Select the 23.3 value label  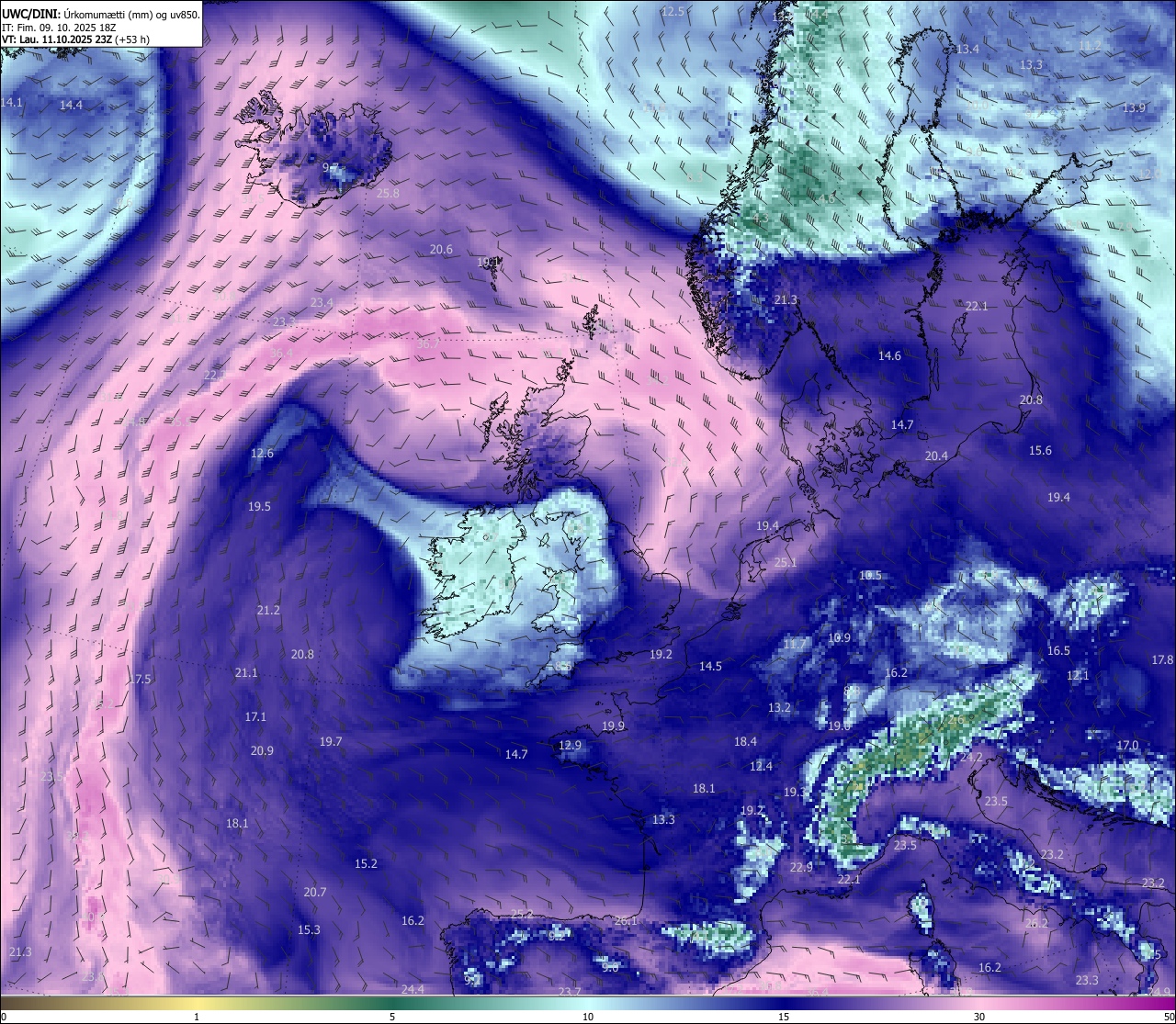click(1087, 981)
